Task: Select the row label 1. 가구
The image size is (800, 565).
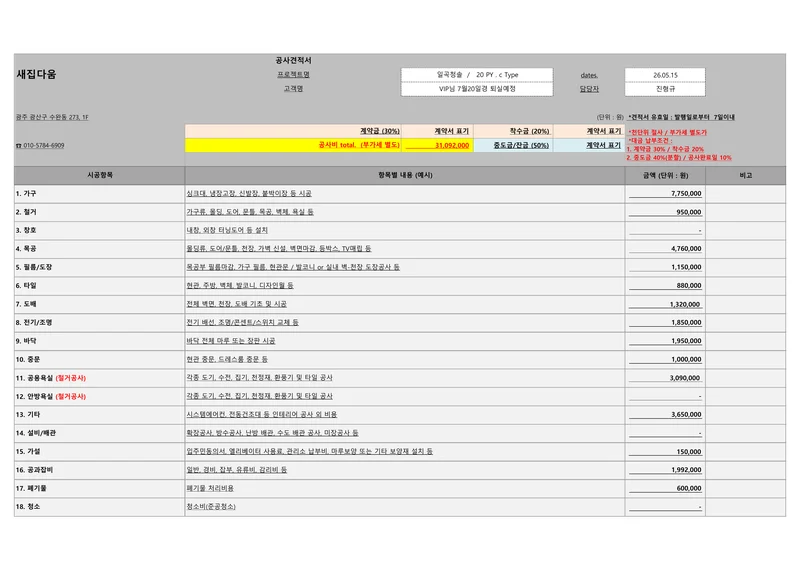Action: point(26,194)
